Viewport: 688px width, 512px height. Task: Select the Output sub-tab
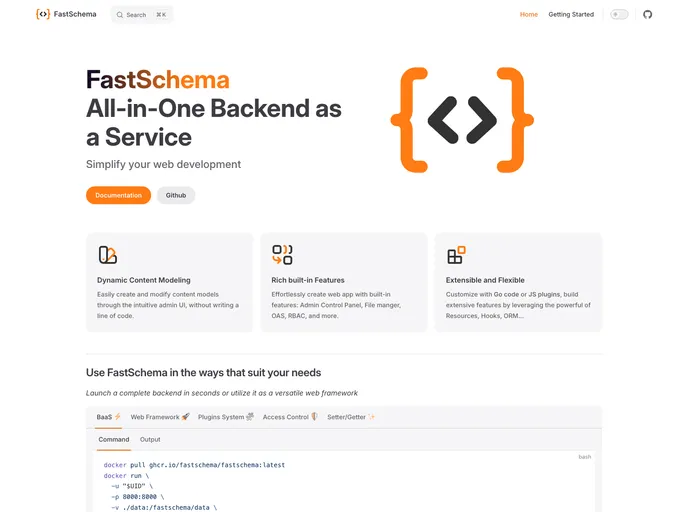tap(150, 440)
